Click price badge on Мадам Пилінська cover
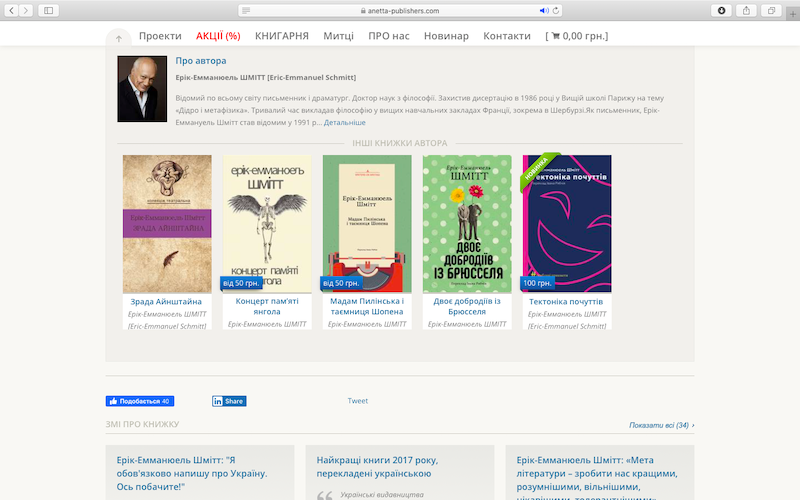 pyautogui.click(x=341, y=283)
